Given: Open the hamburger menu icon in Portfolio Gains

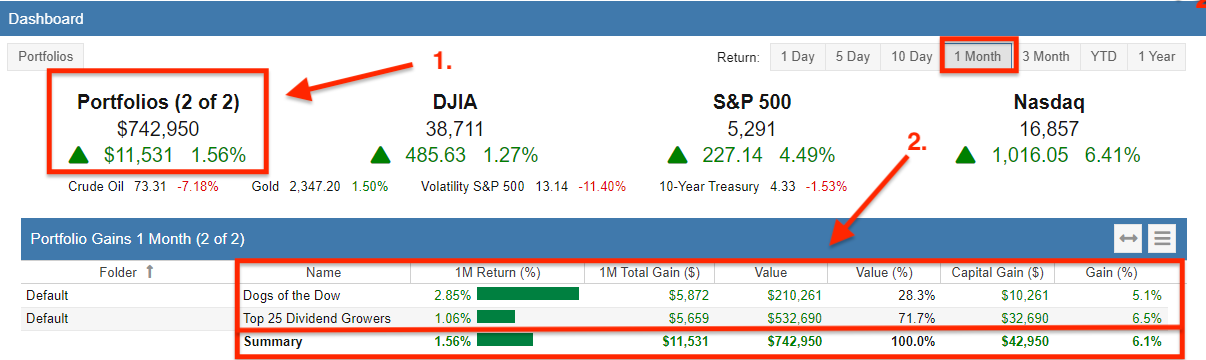Looking at the screenshot, I should click(x=1161, y=238).
